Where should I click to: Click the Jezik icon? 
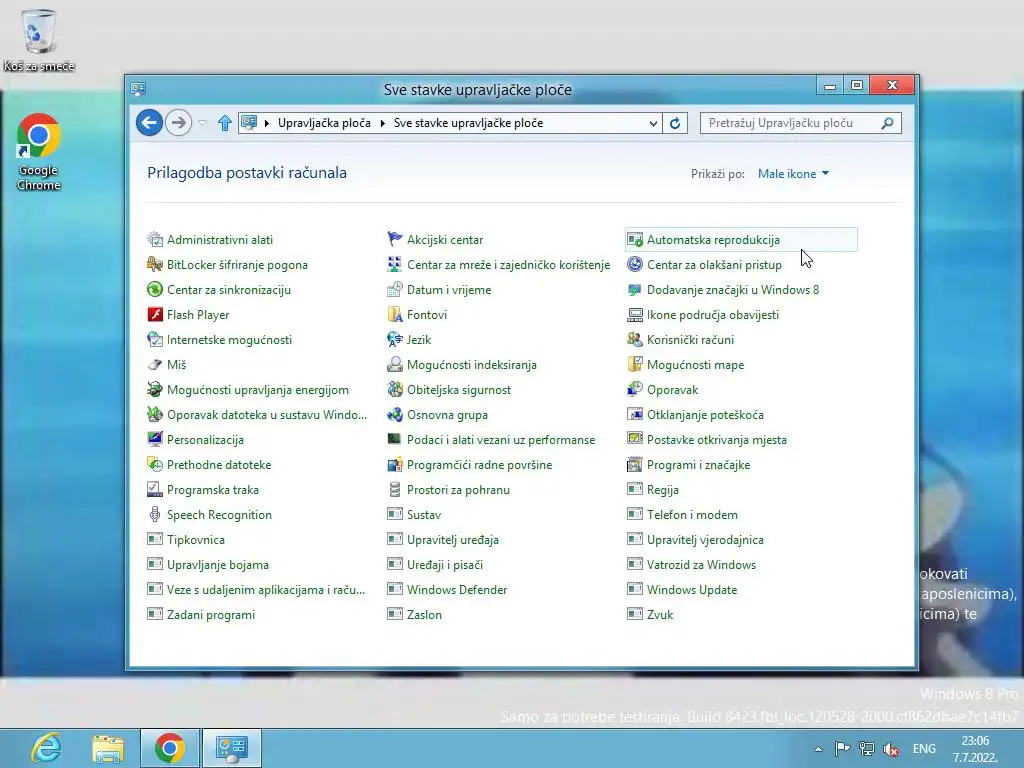click(394, 340)
